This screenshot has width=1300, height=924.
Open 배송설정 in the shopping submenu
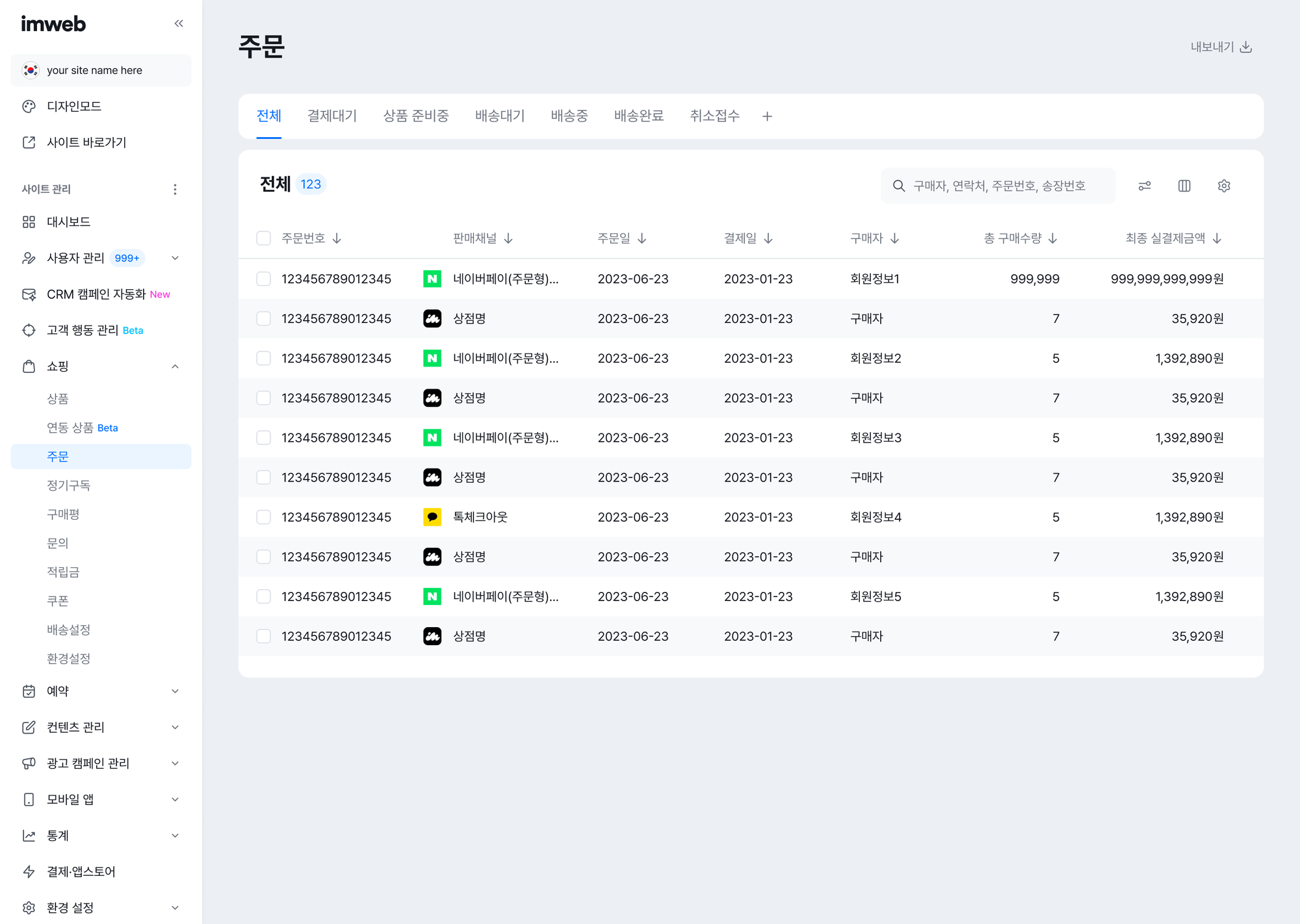point(68,630)
